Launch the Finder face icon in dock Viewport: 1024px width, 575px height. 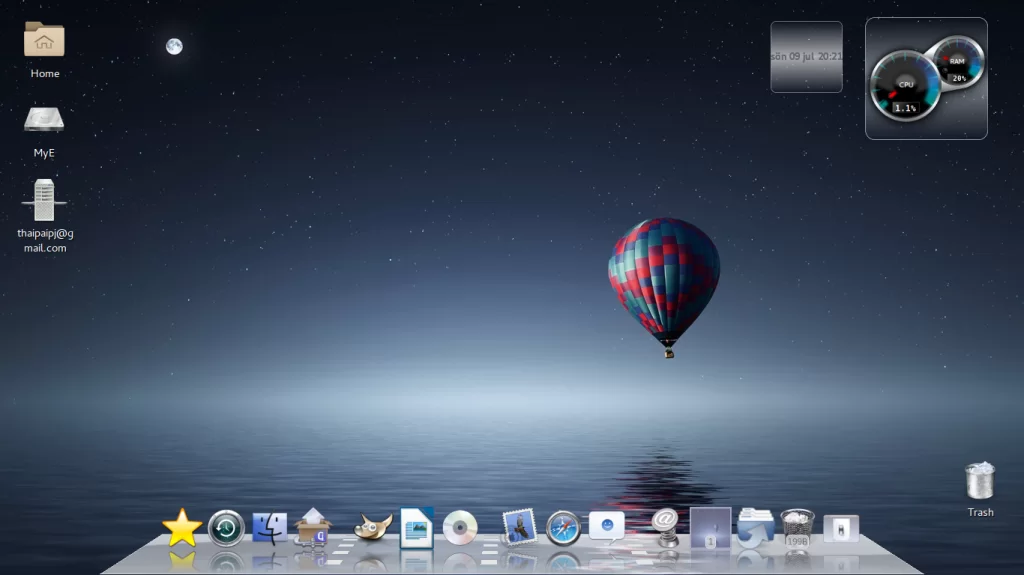(x=270, y=527)
